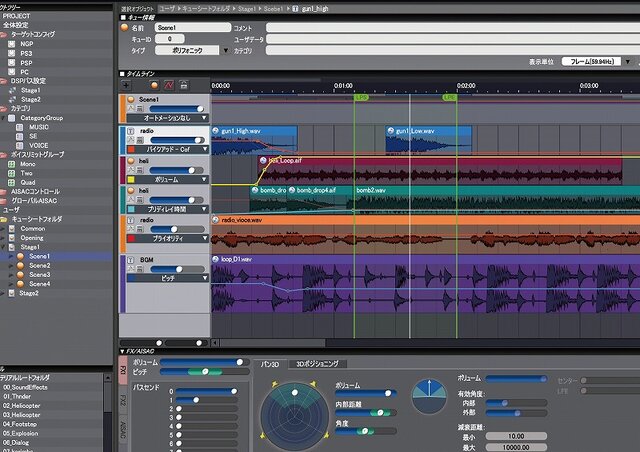Click the add track plus icon
The height and width of the screenshot is (452, 640).
126,85
